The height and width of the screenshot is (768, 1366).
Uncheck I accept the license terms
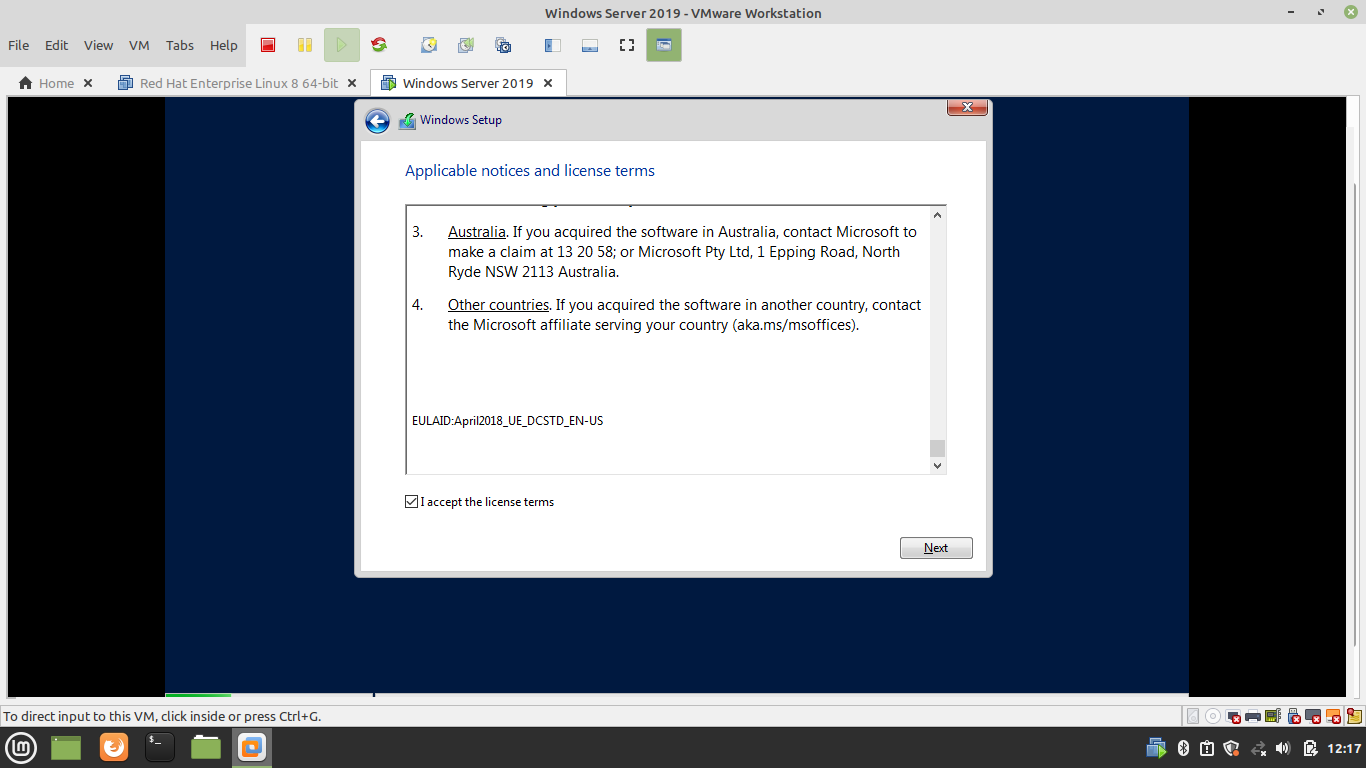tap(411, 502)
